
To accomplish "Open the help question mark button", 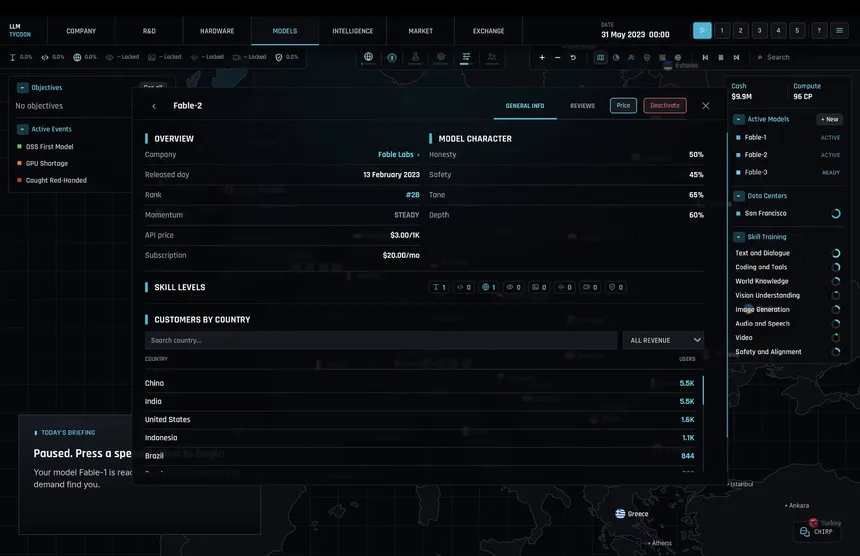I will pyautogui.click(x=819, y=31).
